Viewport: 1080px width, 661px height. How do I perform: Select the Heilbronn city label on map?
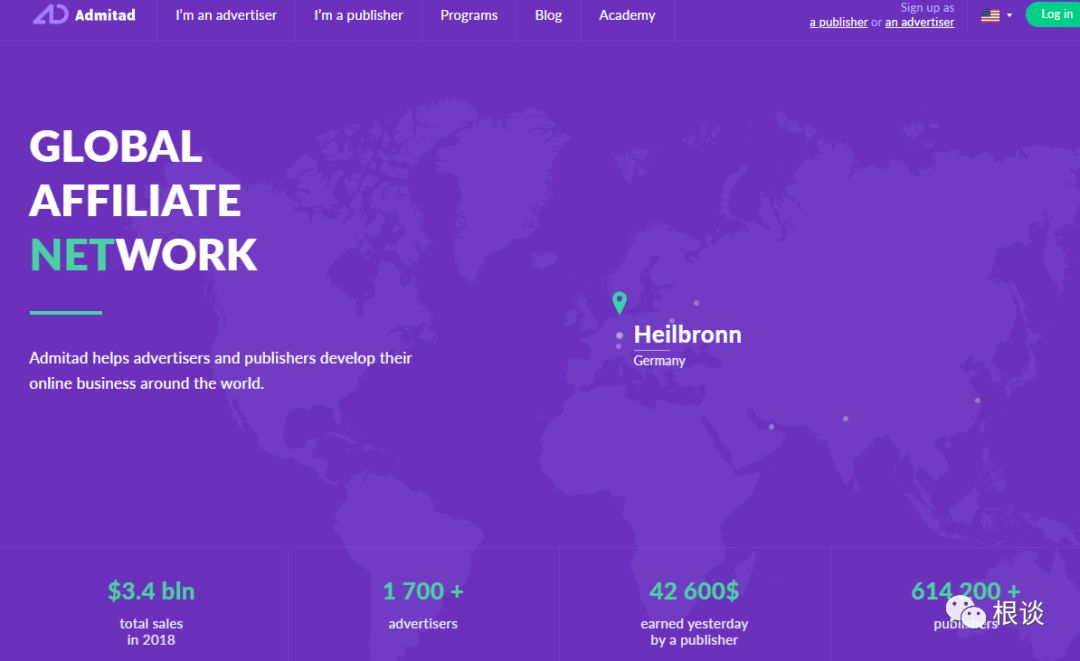[x=687, y=335]
